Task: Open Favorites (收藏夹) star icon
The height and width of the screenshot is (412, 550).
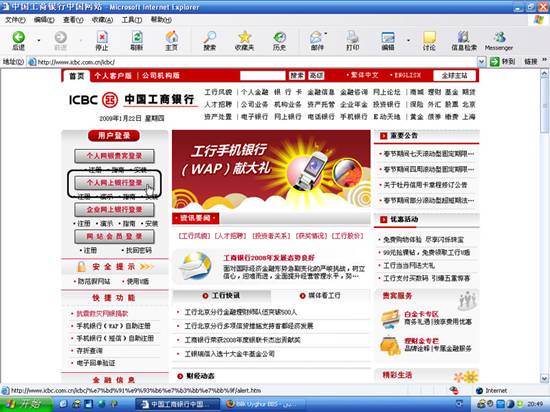Action: tap(244, 37)
